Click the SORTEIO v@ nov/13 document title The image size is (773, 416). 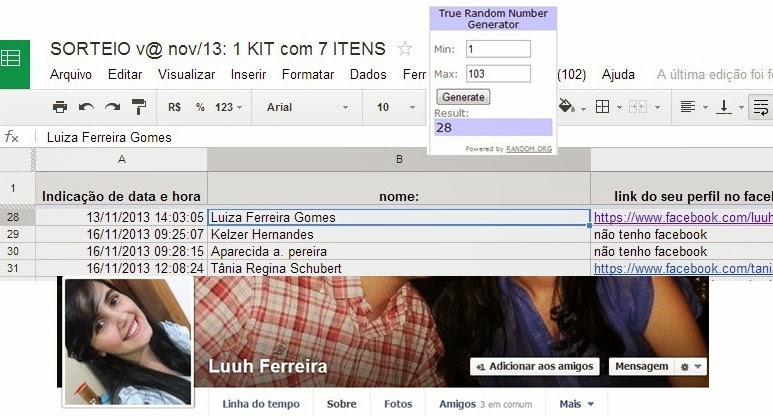218,49
